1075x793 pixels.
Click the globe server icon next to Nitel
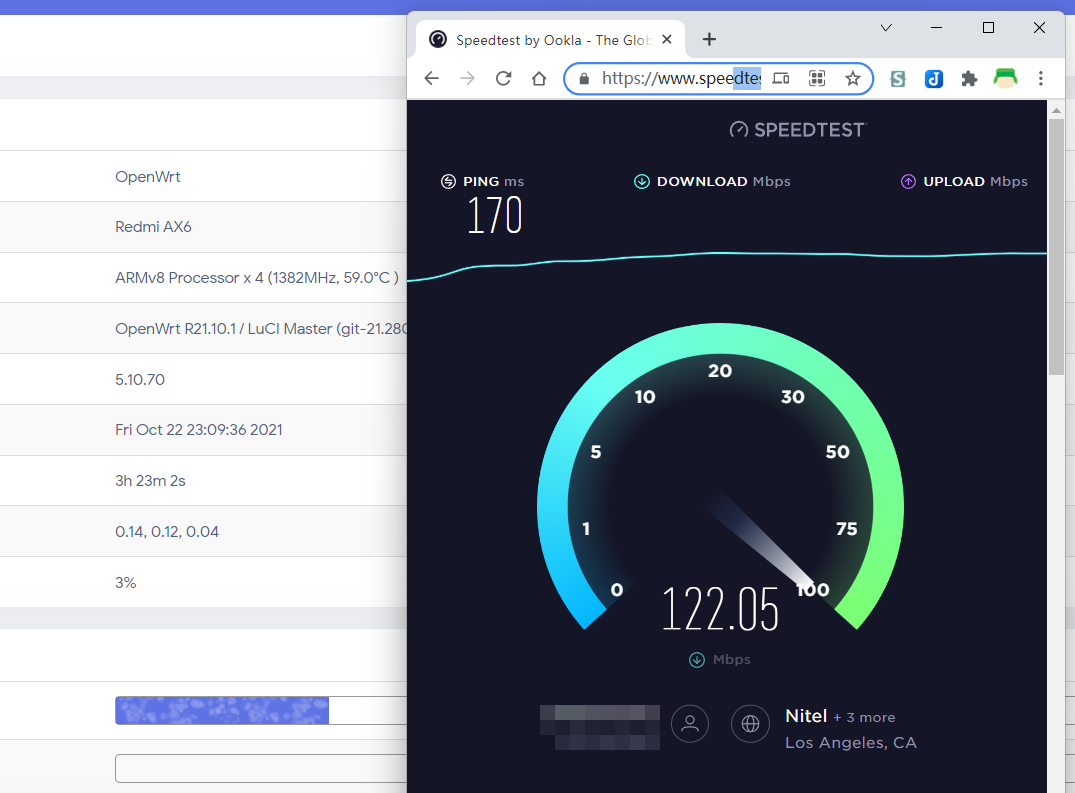pos(750,724)
